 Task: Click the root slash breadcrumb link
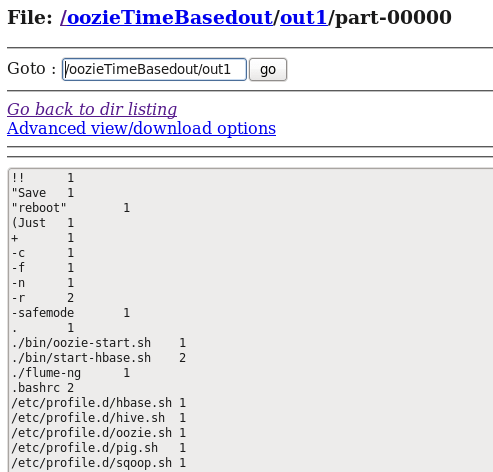[64, 17]
